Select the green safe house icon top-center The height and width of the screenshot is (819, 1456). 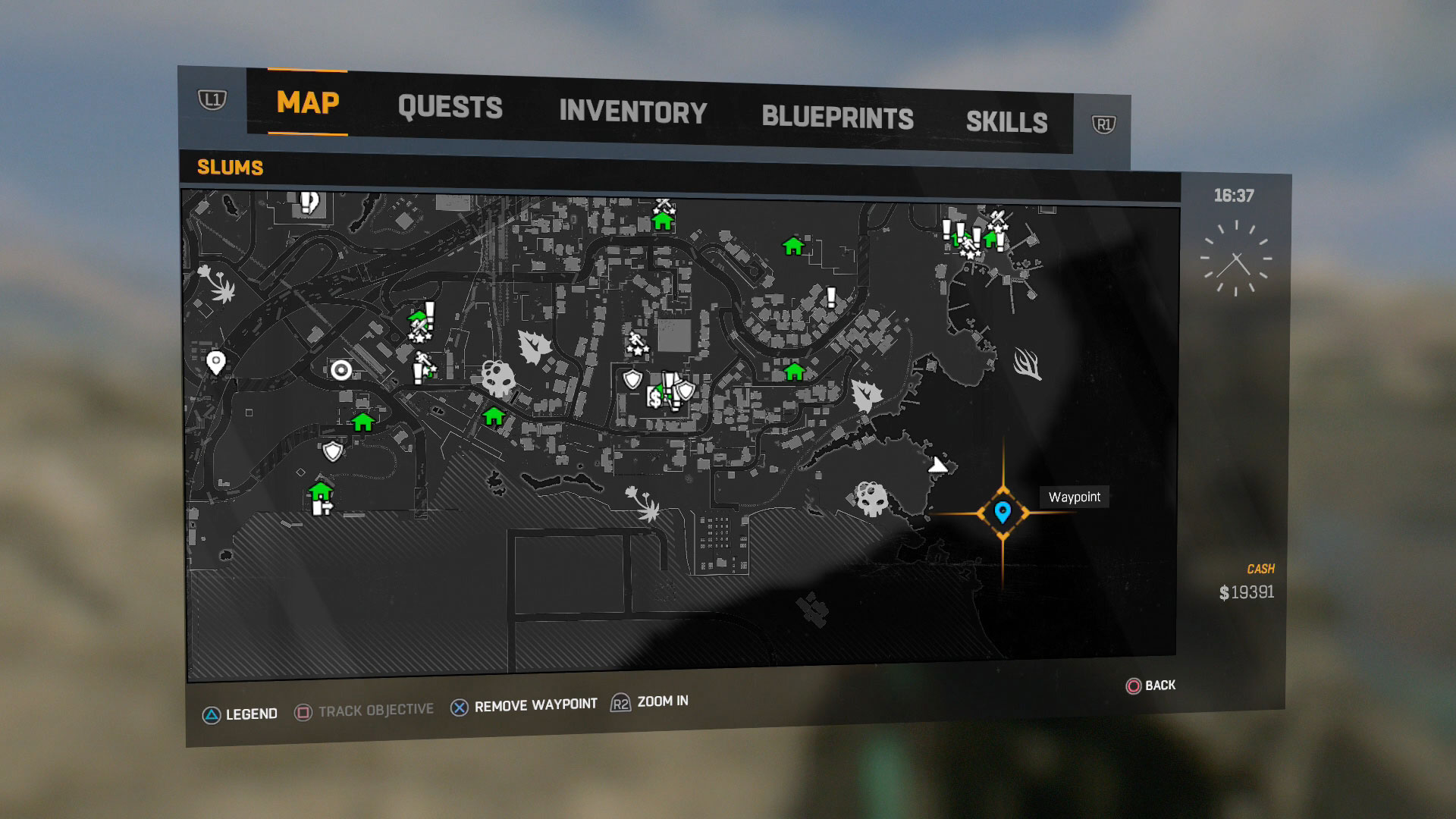(664, 221)
